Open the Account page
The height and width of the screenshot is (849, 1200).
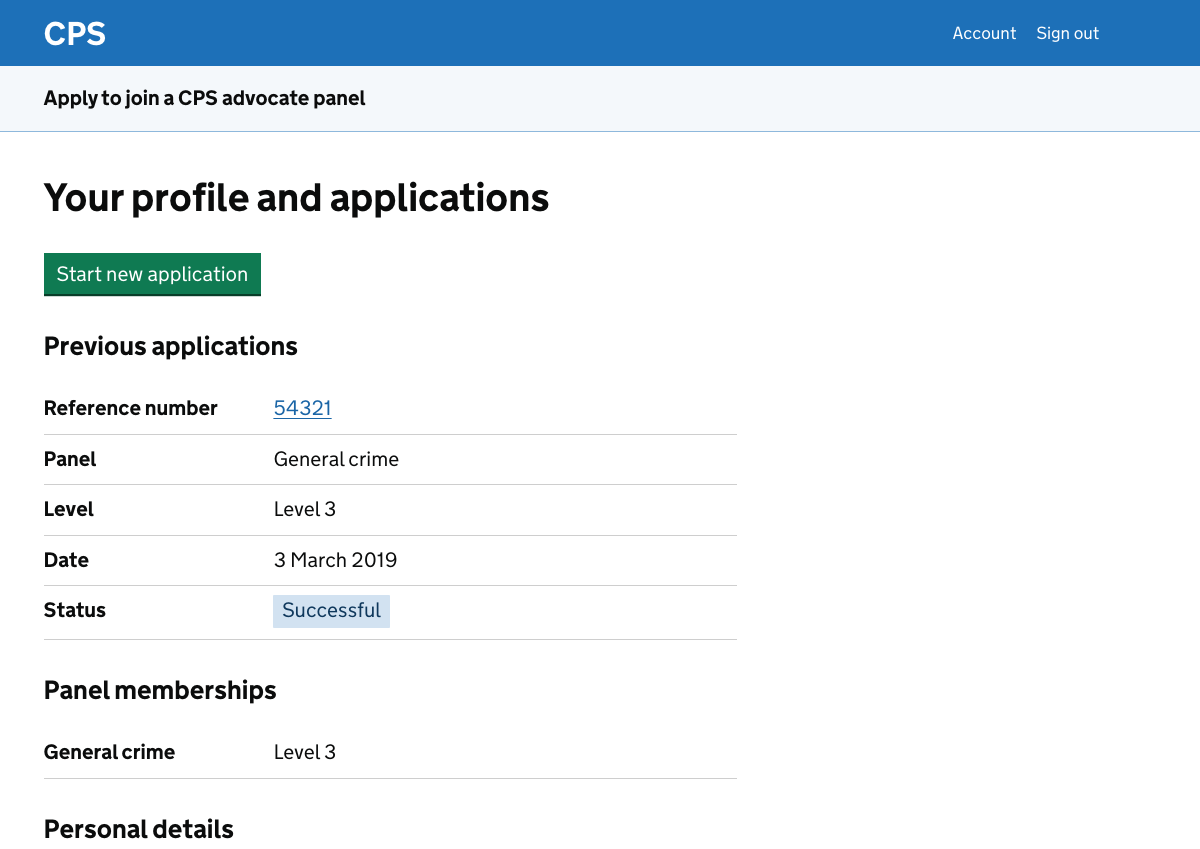[x=984, y=33]
